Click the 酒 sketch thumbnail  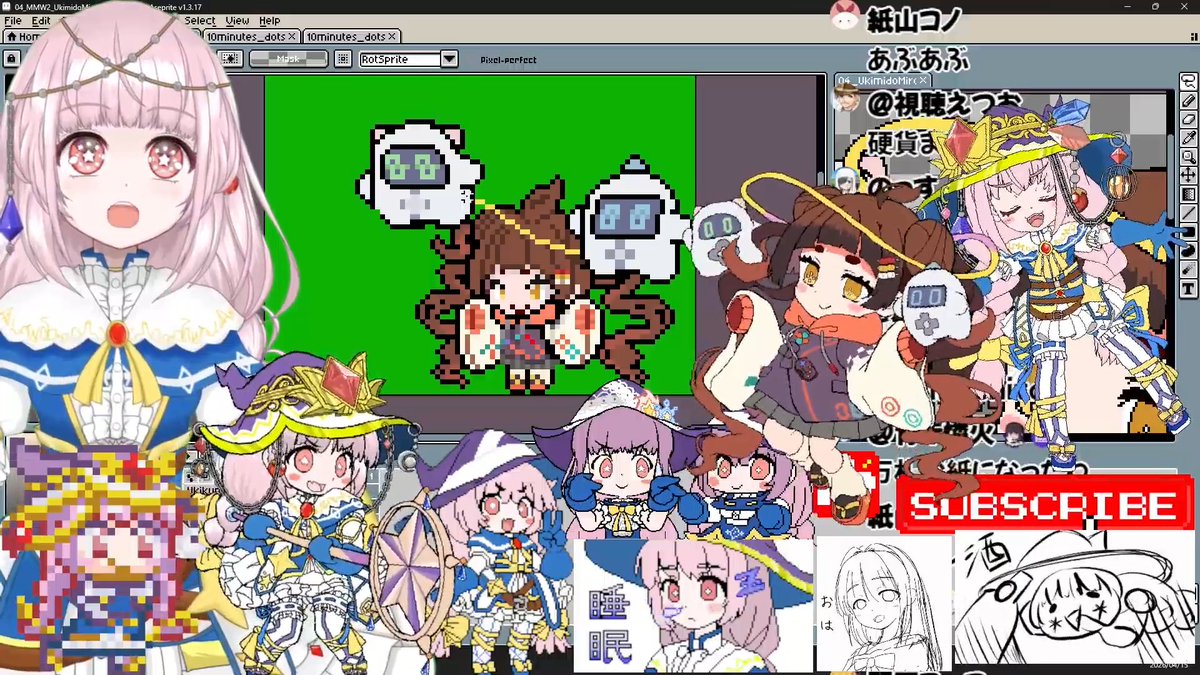[1075, 597]
